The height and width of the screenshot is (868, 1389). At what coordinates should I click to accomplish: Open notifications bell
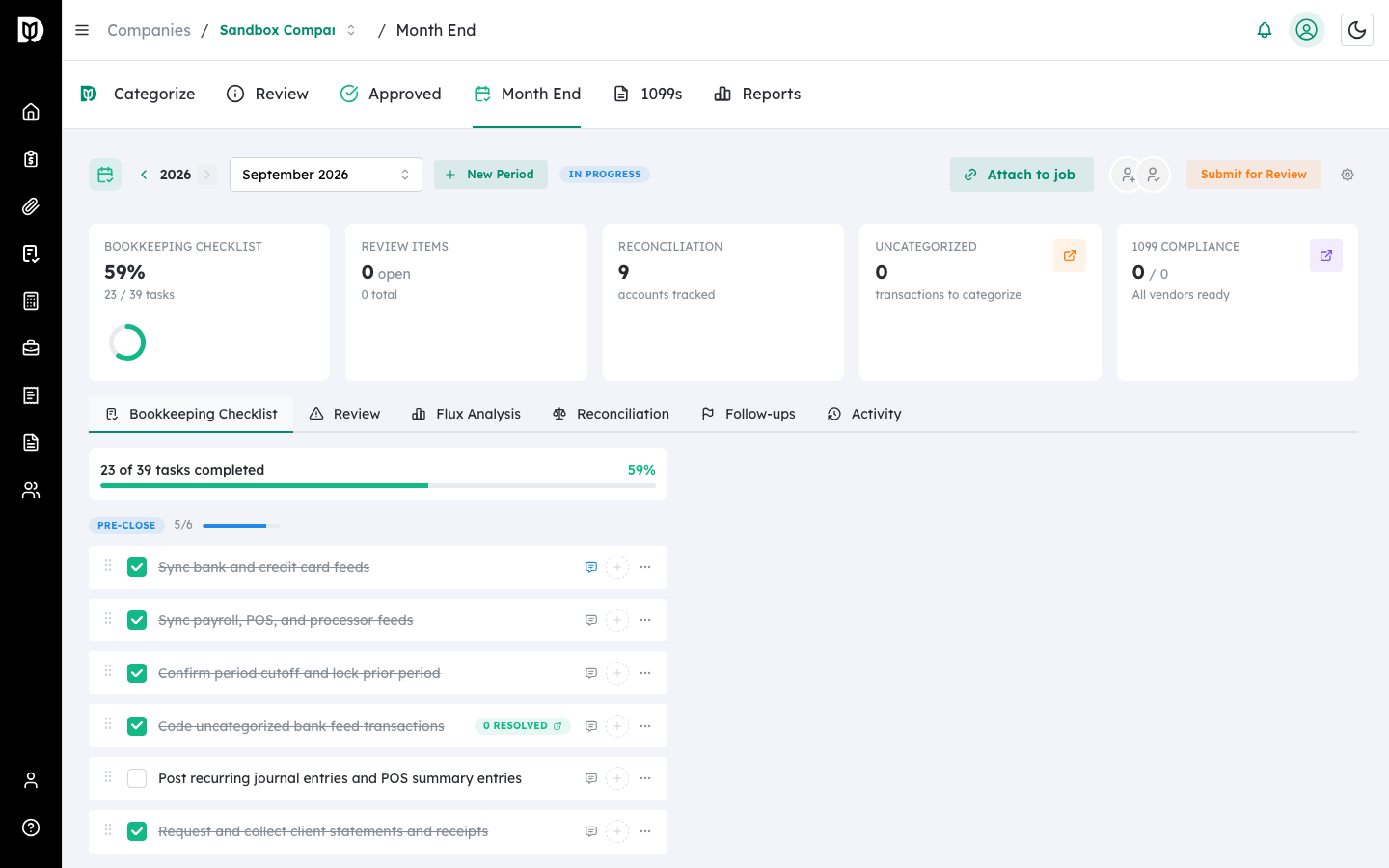pyautogui.click(x=1265, y=30)
